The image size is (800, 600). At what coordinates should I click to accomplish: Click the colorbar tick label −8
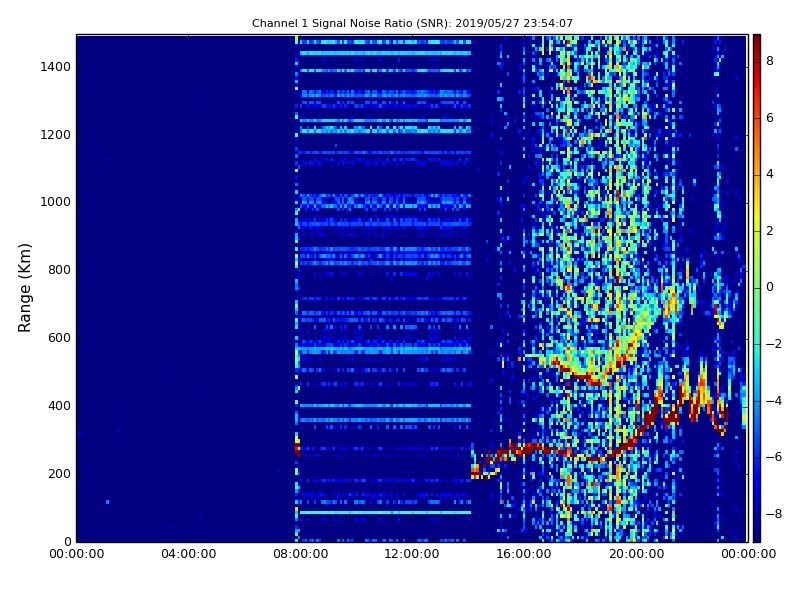(773, 514)
